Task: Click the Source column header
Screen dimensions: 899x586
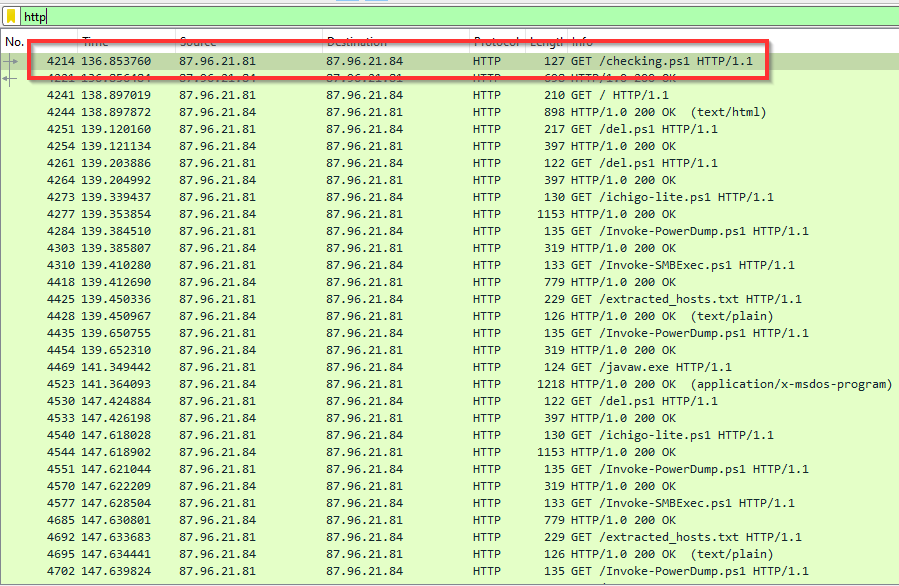Action: tap(198, 42)
